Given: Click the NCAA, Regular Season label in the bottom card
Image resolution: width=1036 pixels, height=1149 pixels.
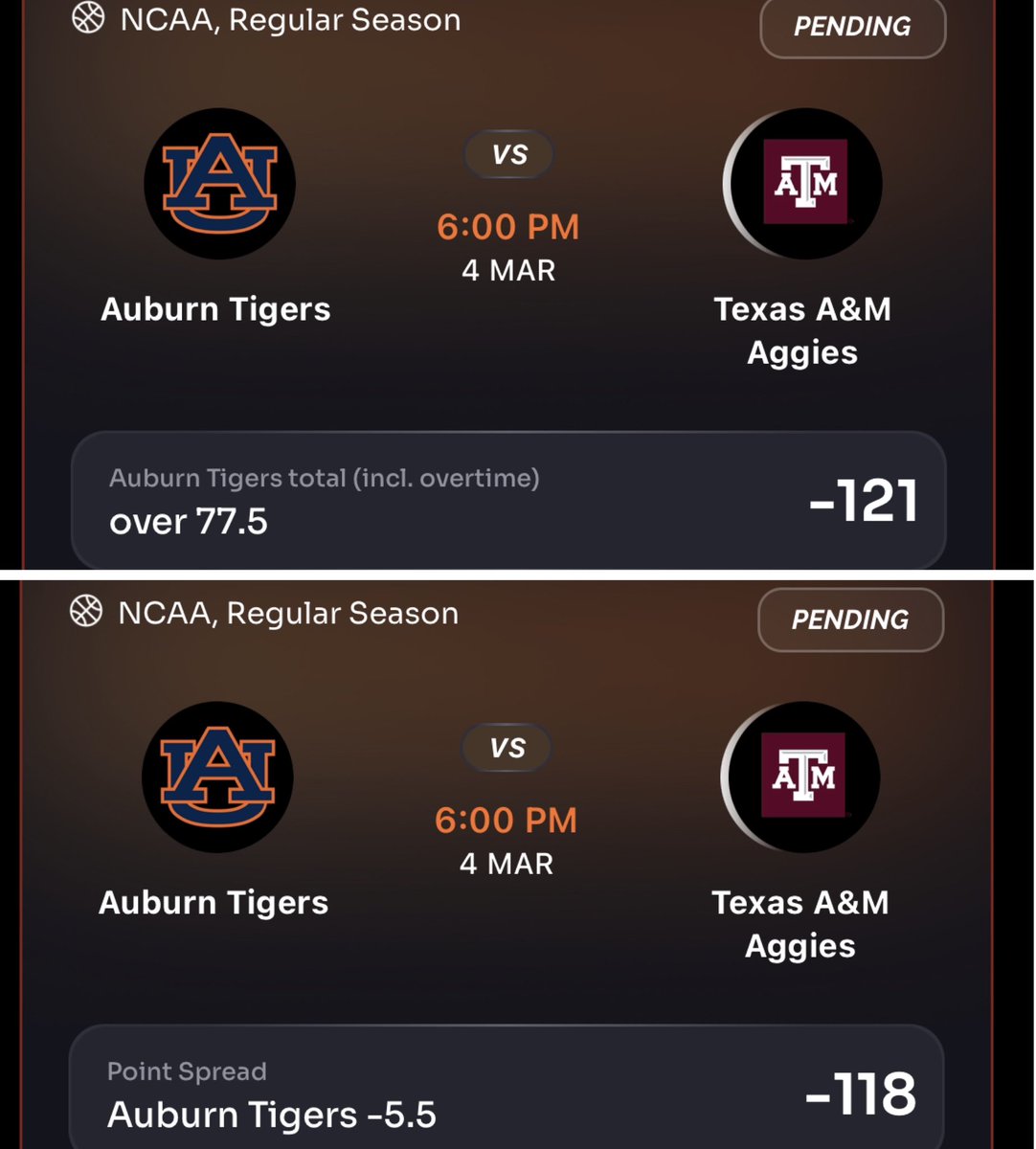Looking at the screenshot, I should pyautogui.click(x=288, y=613).
